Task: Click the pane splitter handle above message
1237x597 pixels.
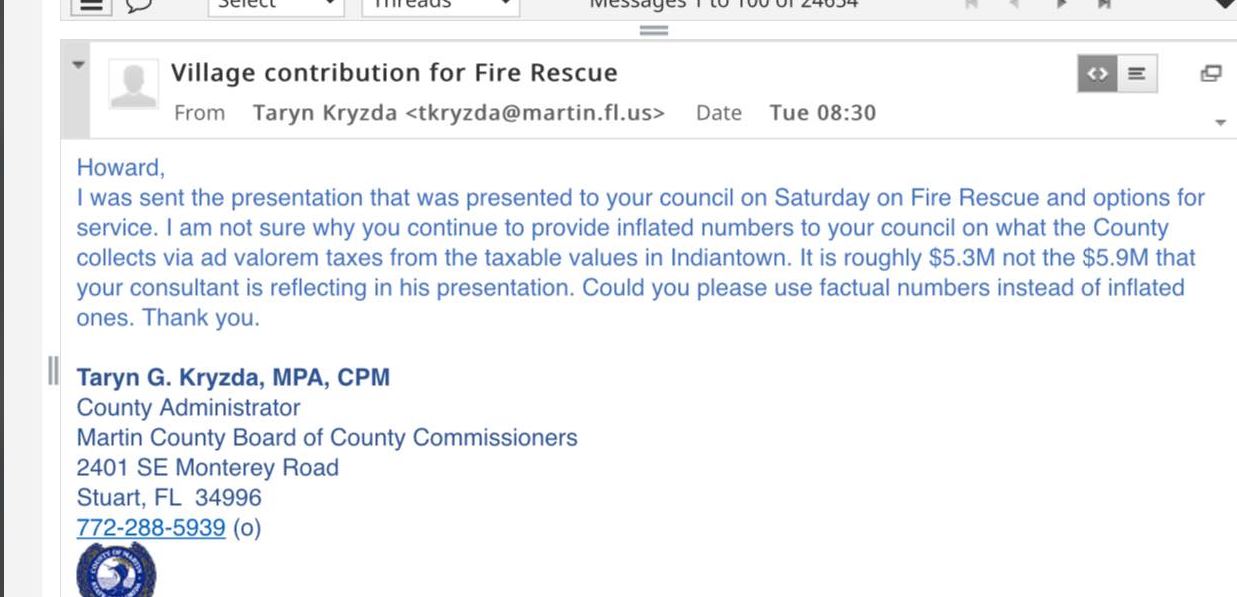Action: pos(653,30)
